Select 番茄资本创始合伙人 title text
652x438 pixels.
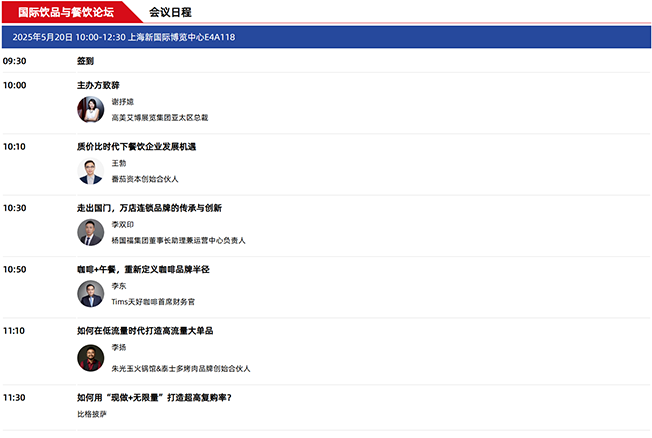[x=145, y=179]
